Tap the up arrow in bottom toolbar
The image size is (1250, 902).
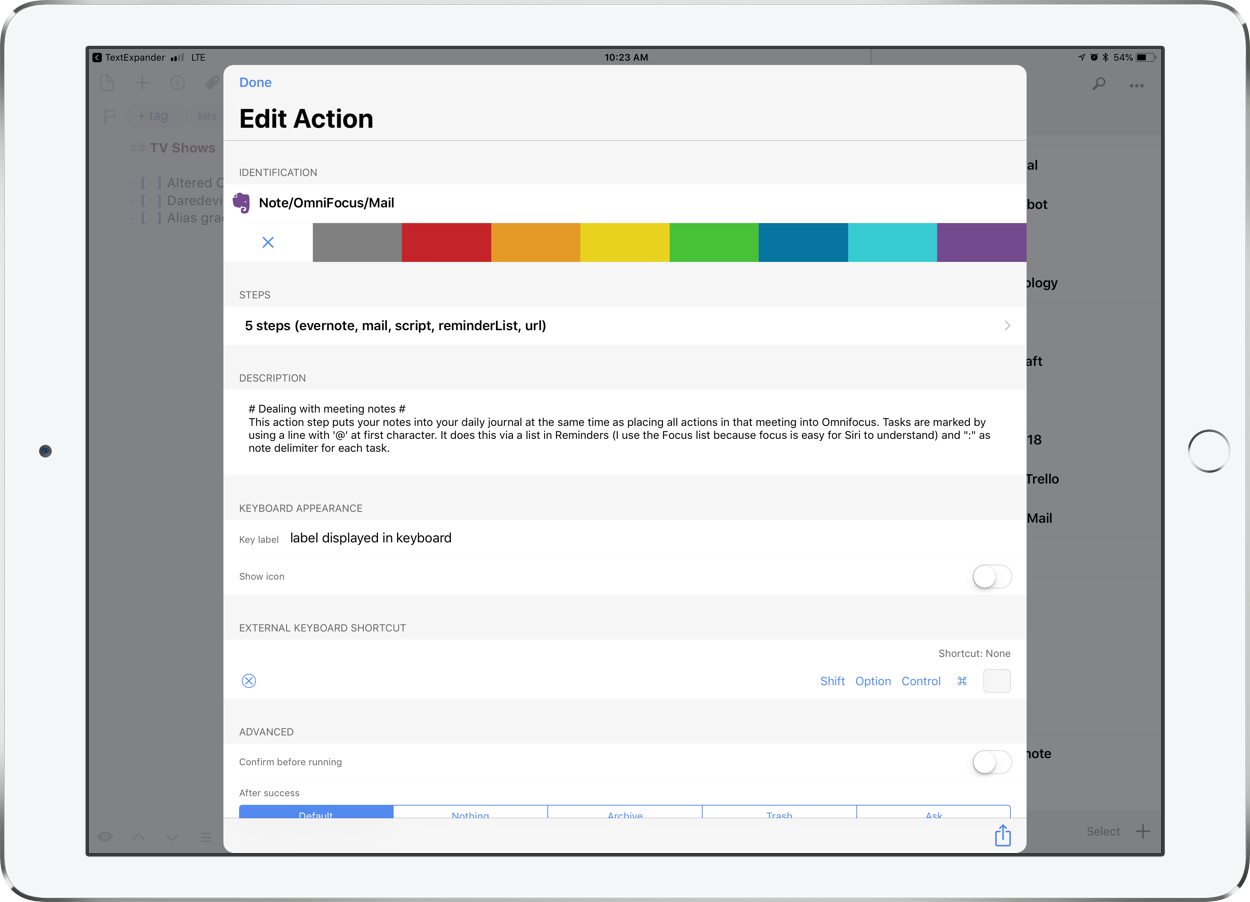[139, 837]
